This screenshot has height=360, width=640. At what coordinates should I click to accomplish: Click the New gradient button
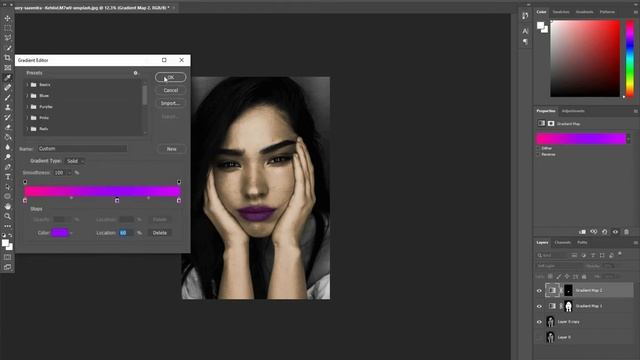click(171, 149)
